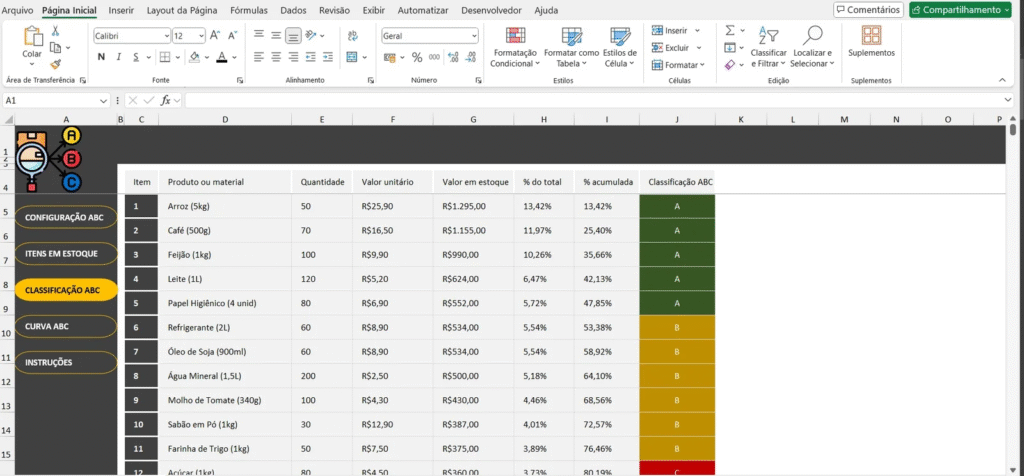
Task: Toggle bold formatting (N)
Action: coord(100,57)
